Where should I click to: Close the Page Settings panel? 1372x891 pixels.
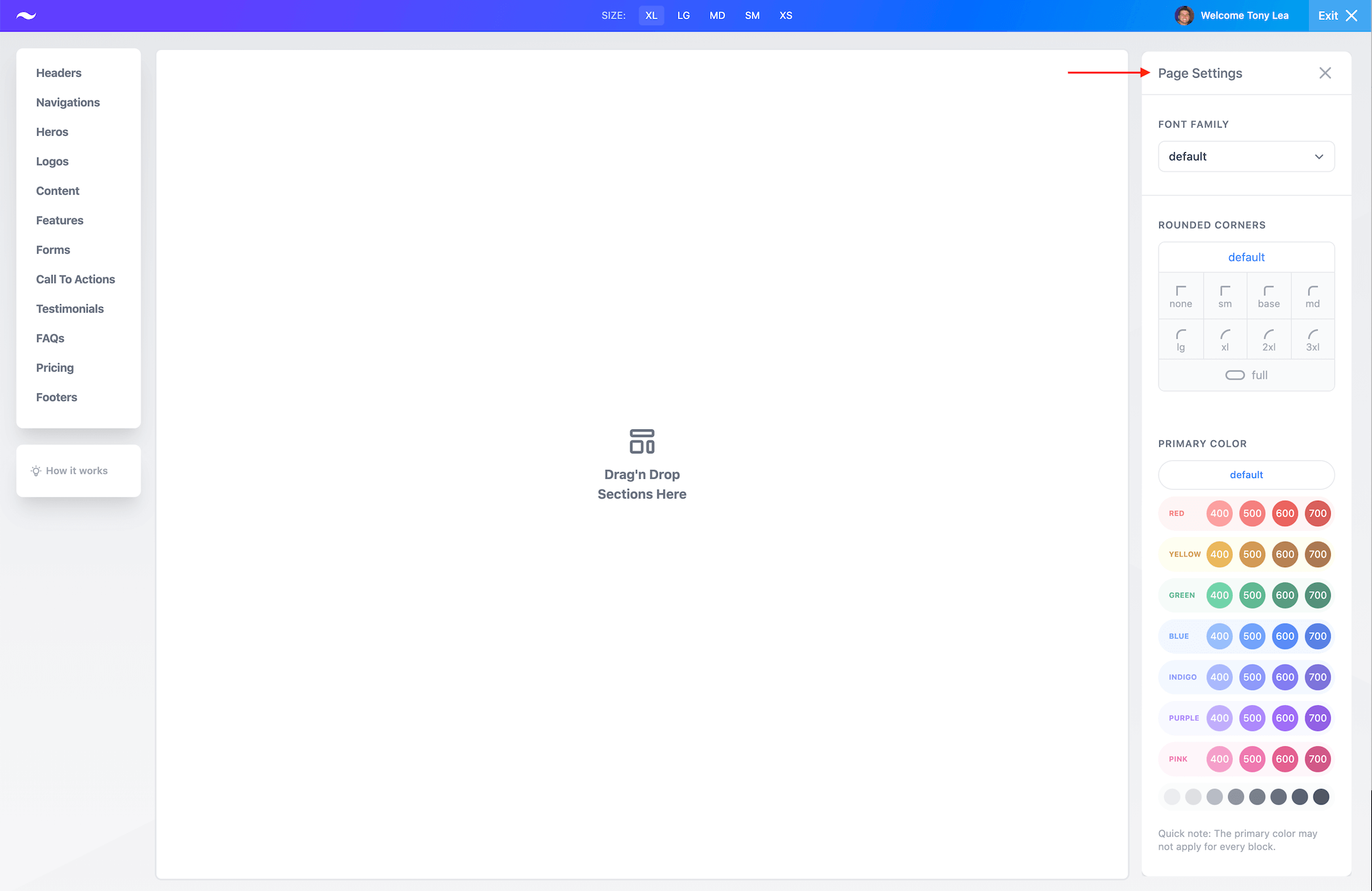pos(1326,72)
